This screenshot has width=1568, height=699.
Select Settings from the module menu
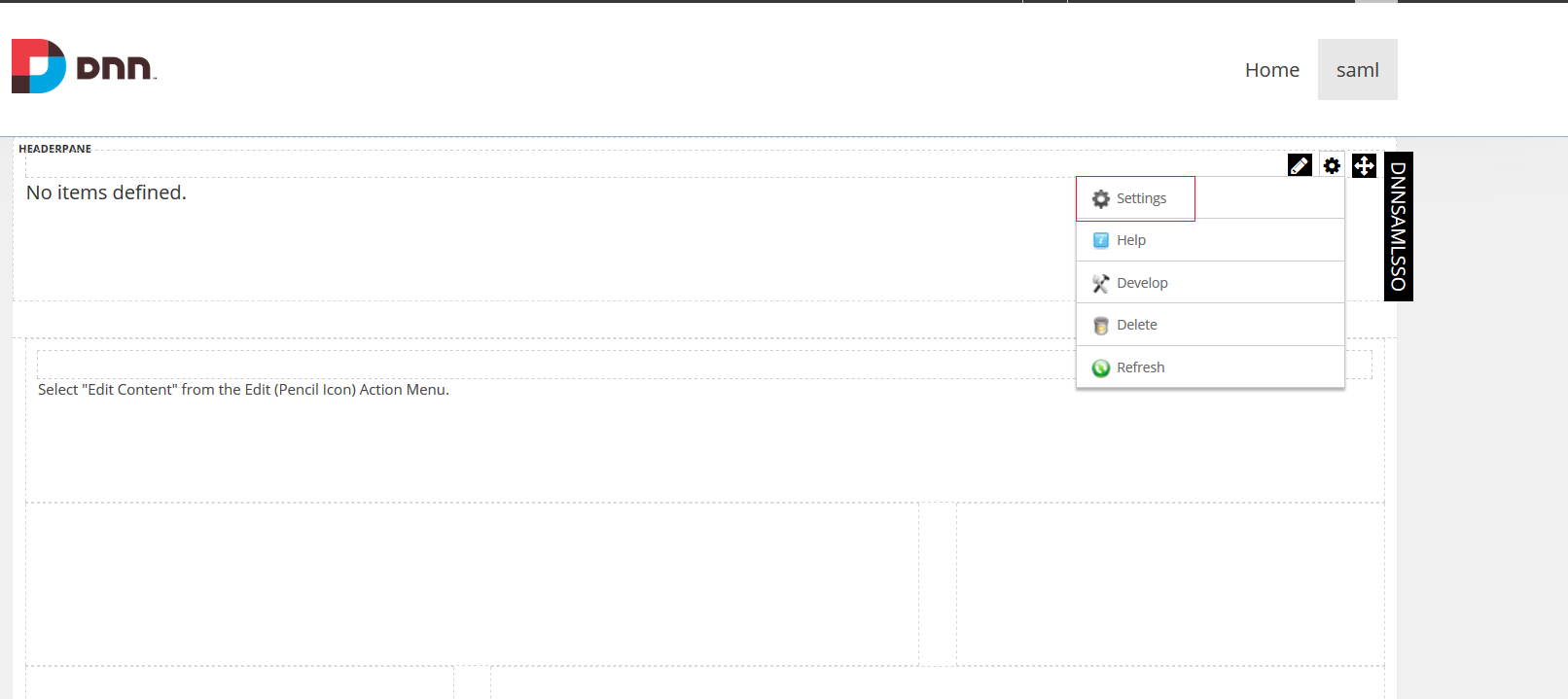coord(1210,198)
